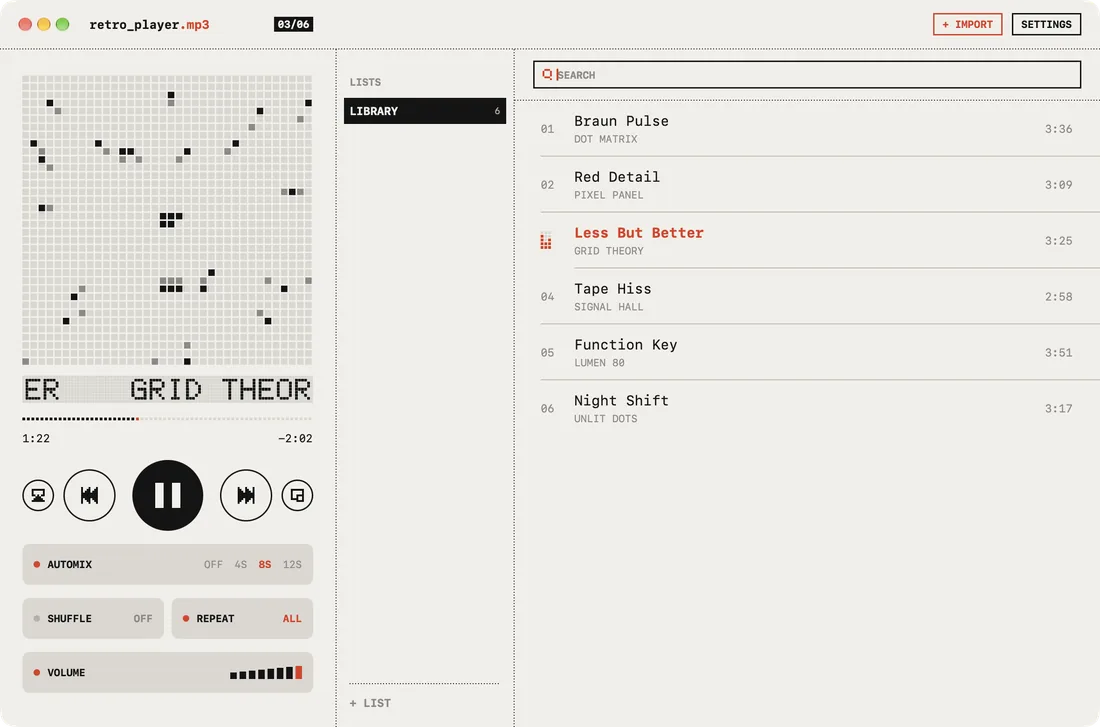Click the remaining time -2:02
The width and height of the screenshot is (1100, 727).
click(x=295, y=438)
